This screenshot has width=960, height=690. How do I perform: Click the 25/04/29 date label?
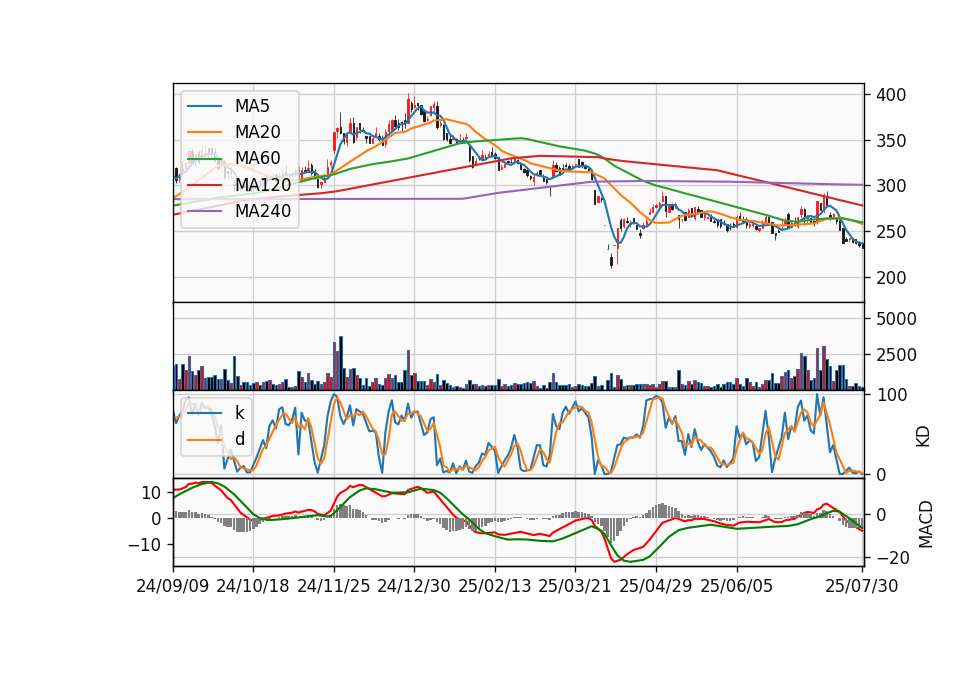point(656,586)
